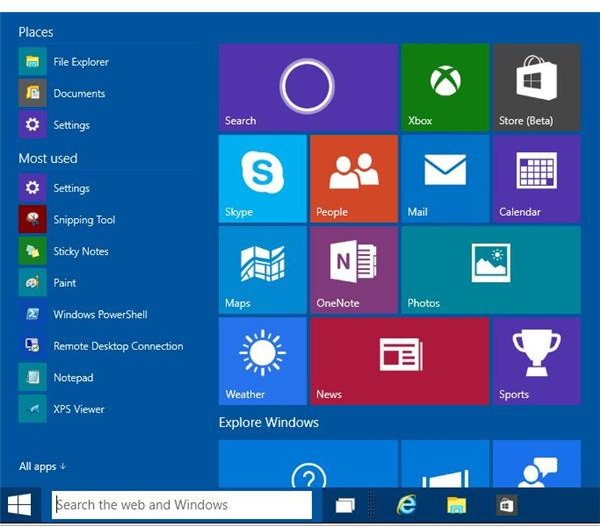The image size is (600, 530).
Task: Click the 'Places' section heading
Action: tap(36, 32)
